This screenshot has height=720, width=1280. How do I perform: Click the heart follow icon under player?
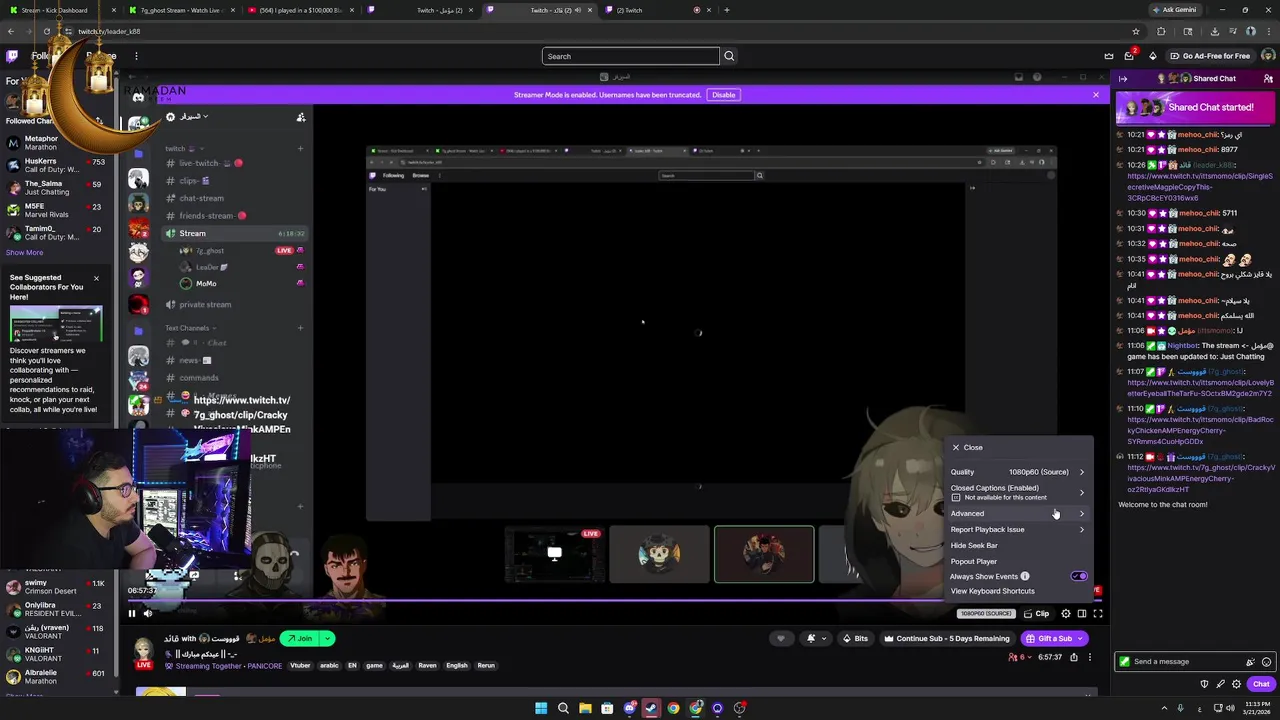point(781,639)
